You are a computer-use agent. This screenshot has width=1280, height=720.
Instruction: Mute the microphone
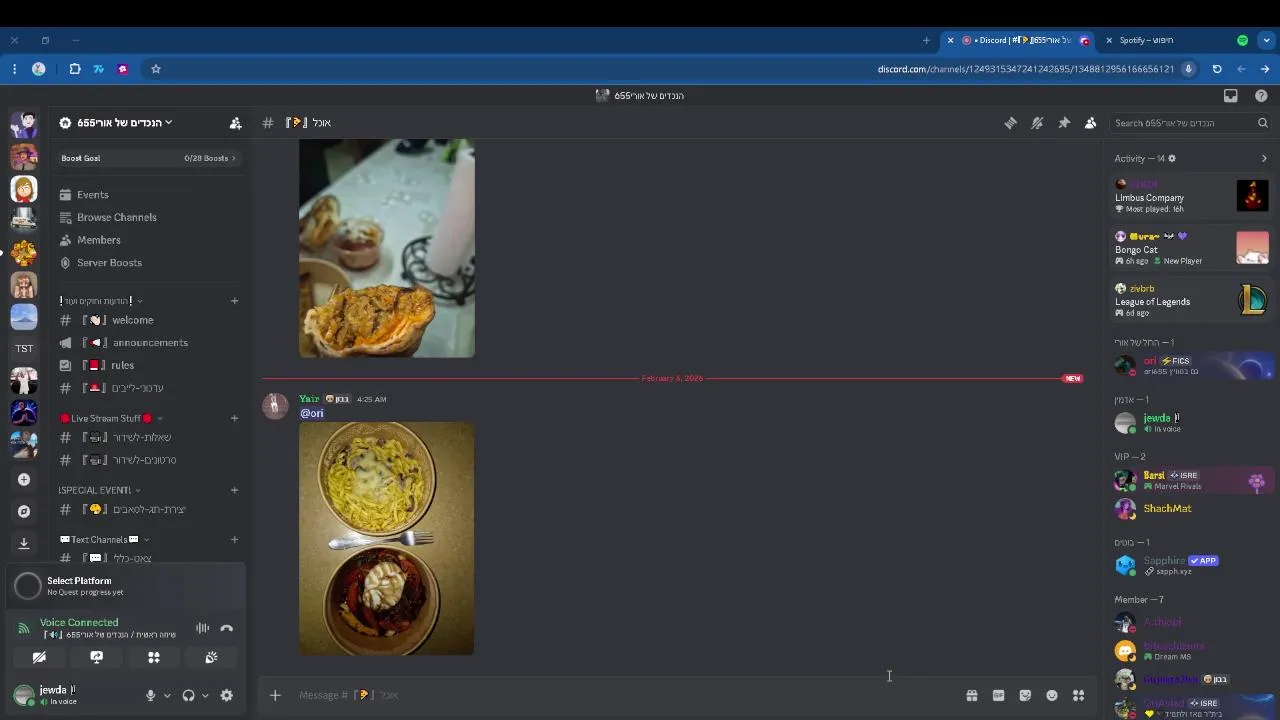150,695
